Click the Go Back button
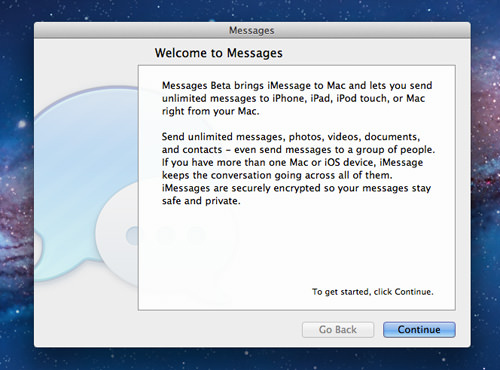The width and height of the screenshot is (500, 370). (338, 329)
